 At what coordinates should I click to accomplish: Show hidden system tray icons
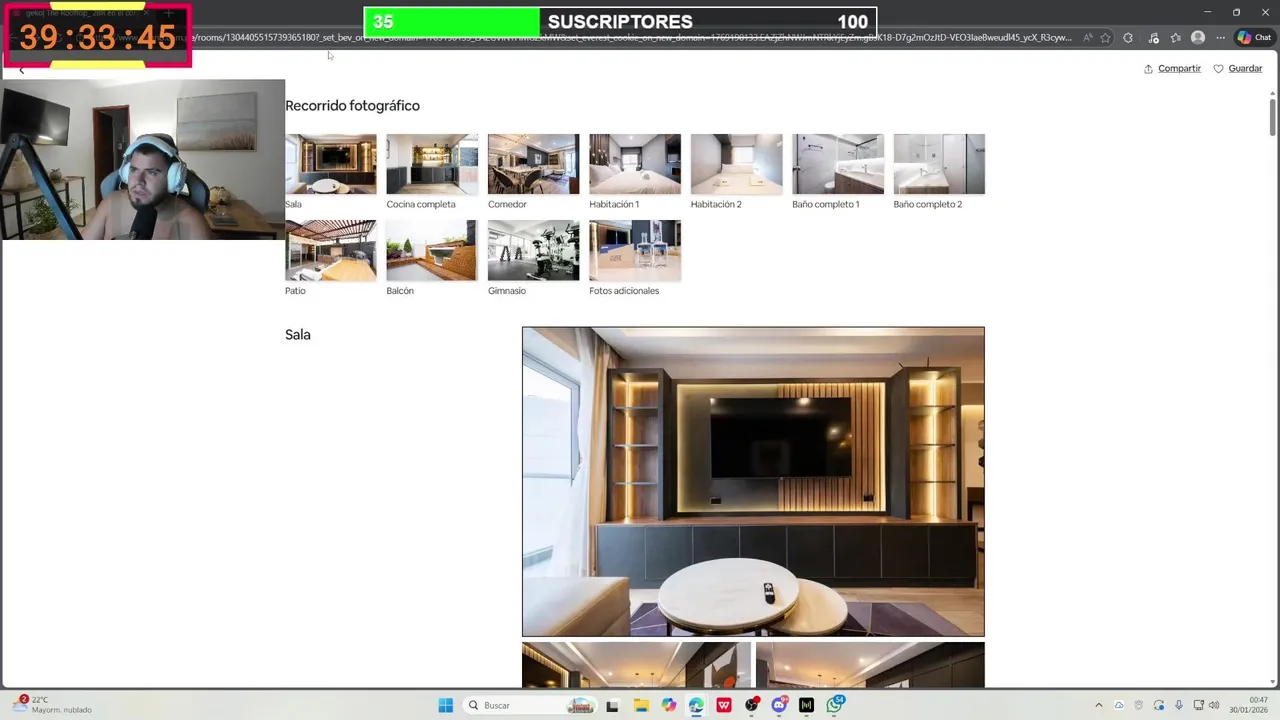coord(1098,705)
